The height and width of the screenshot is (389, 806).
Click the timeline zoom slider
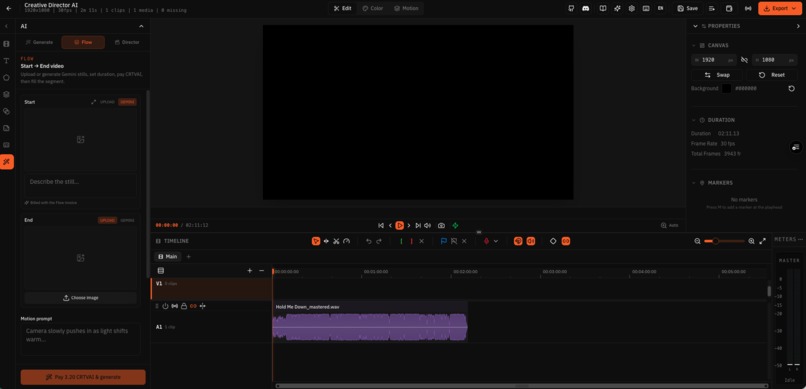[x=724, y=241]
